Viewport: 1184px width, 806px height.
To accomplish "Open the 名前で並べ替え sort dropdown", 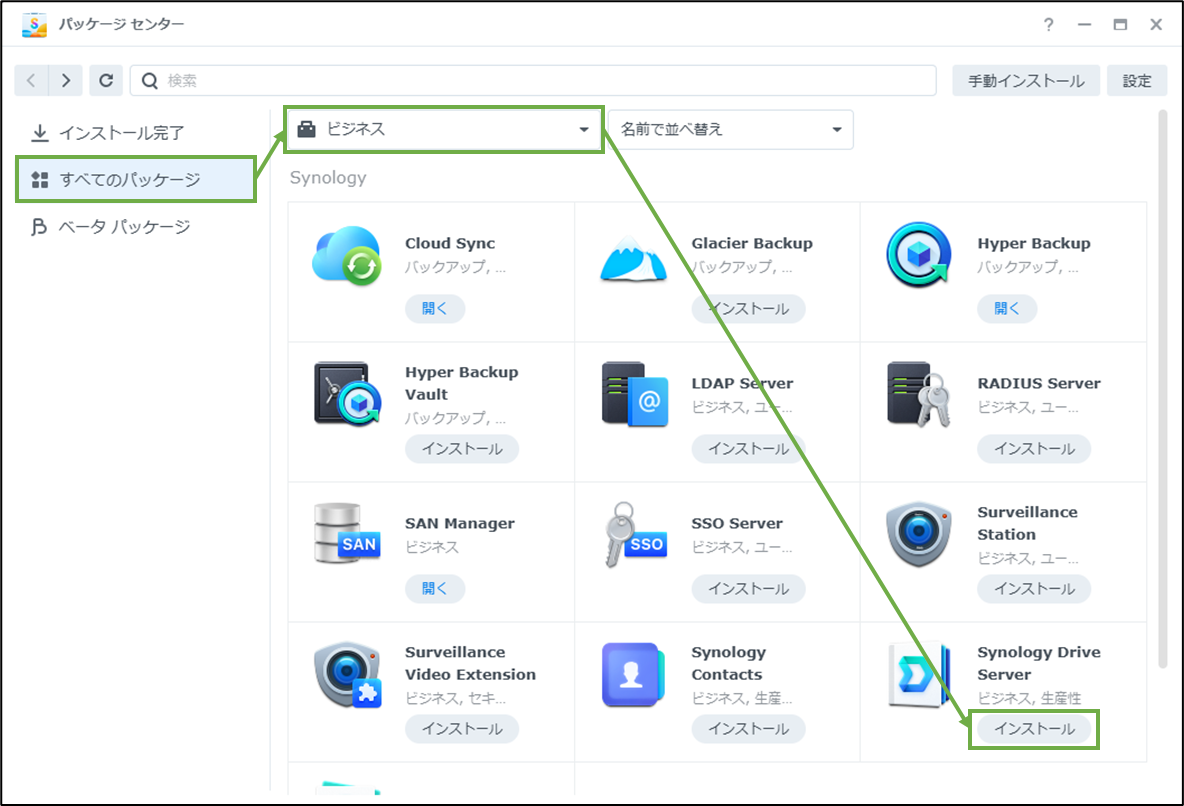I will [x=730, y=129].
